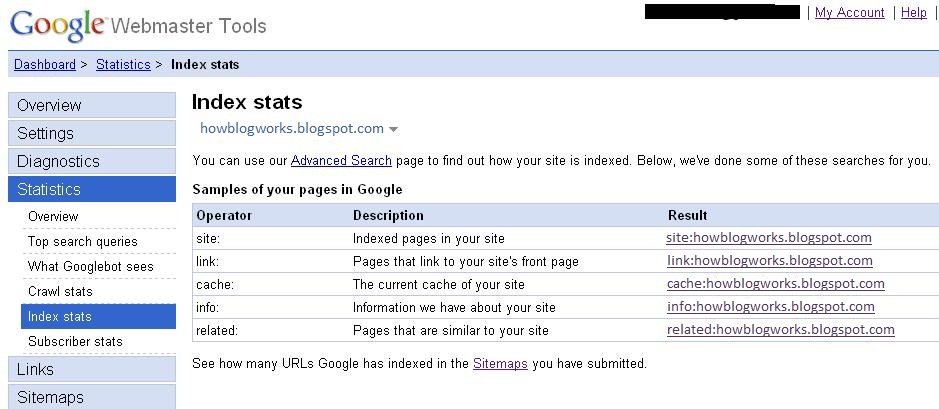939x409 pixels.
Task: Go to Top search queries
Action: 83,241
